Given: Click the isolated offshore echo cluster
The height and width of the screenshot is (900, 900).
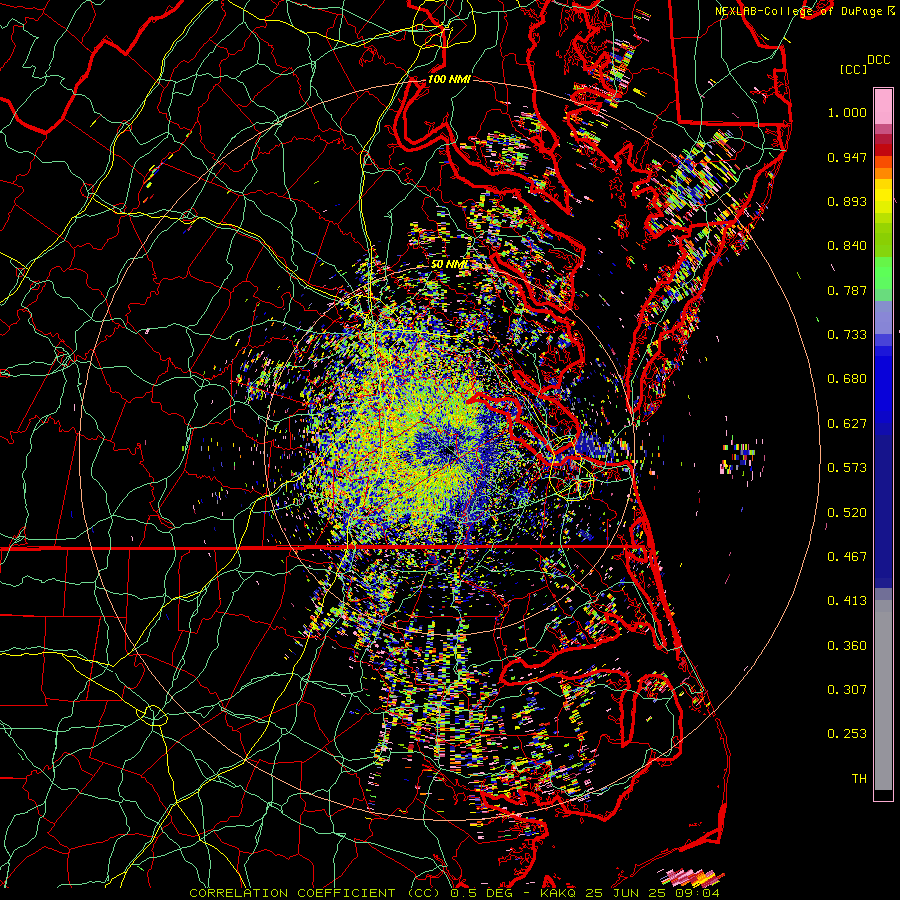Looking at the screenshot, I should point(740,457).
